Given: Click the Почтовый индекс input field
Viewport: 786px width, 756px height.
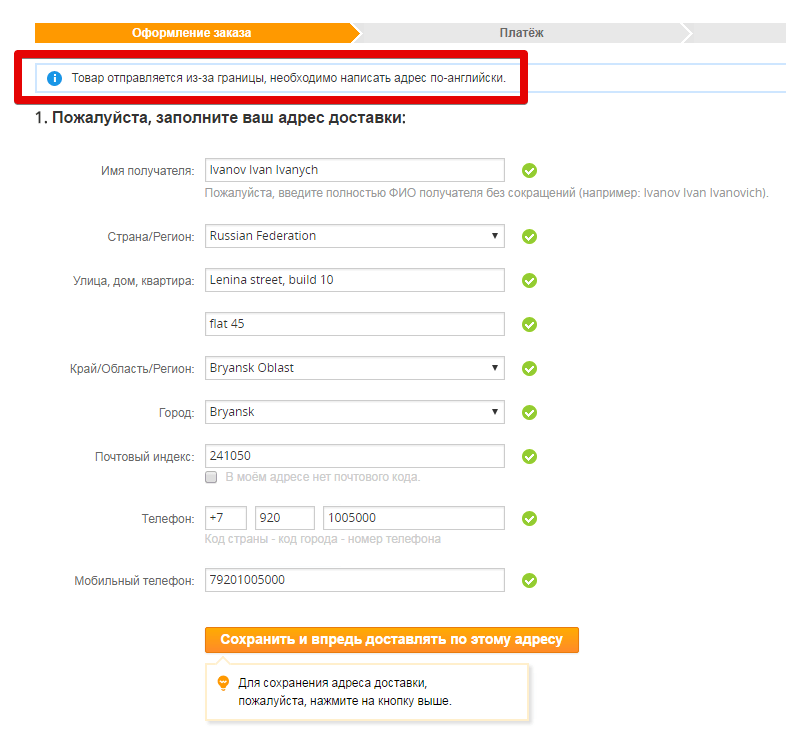Looking at the screenshot, I should tap(354, 456).
